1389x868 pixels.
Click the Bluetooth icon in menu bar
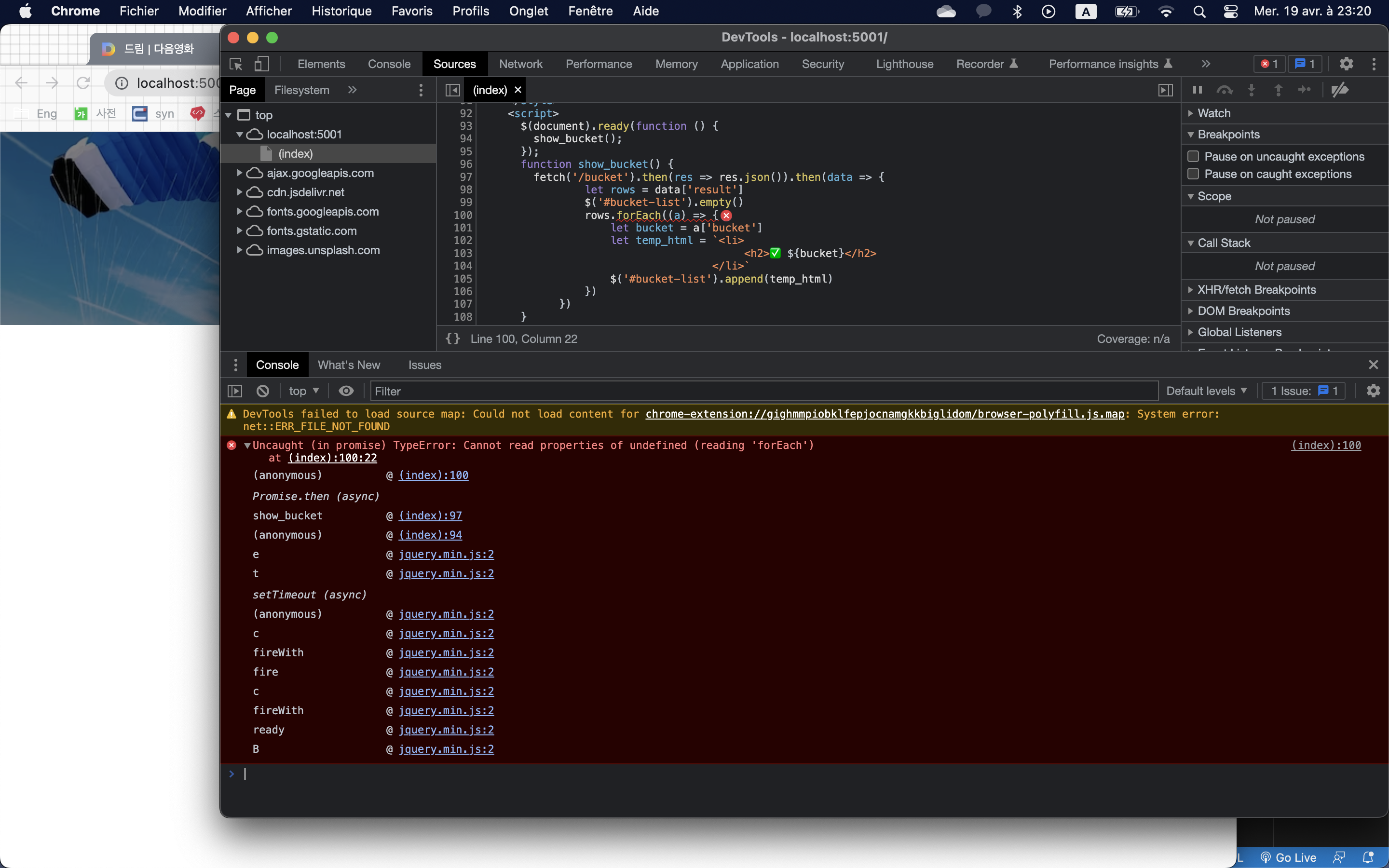tap(1017, 12)
